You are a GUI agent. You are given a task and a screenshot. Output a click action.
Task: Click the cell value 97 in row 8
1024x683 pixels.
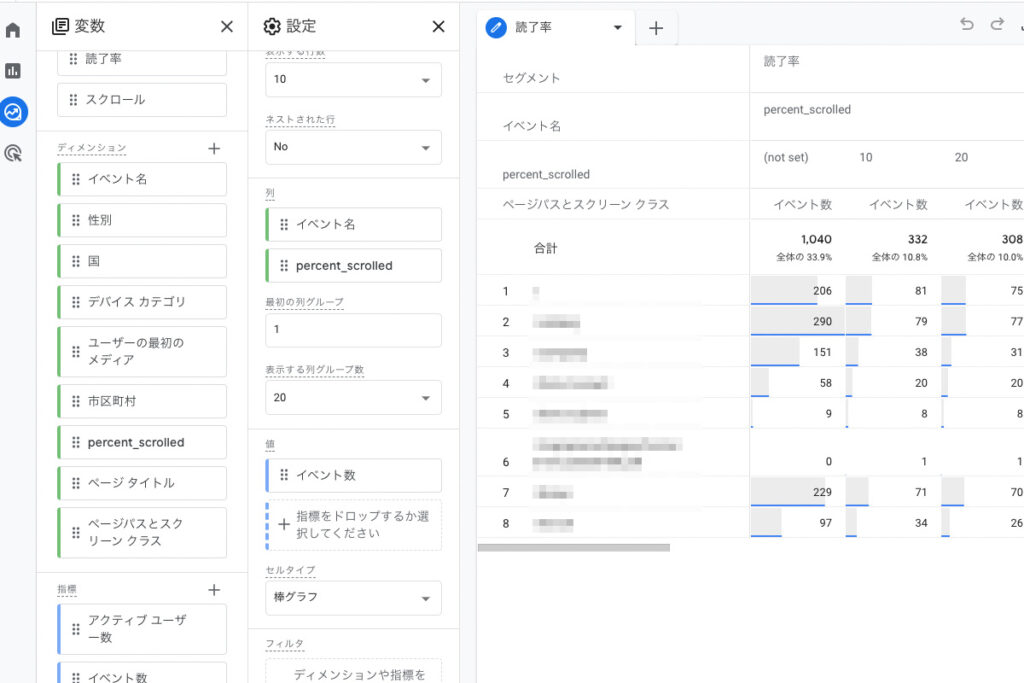pos(825,523)
